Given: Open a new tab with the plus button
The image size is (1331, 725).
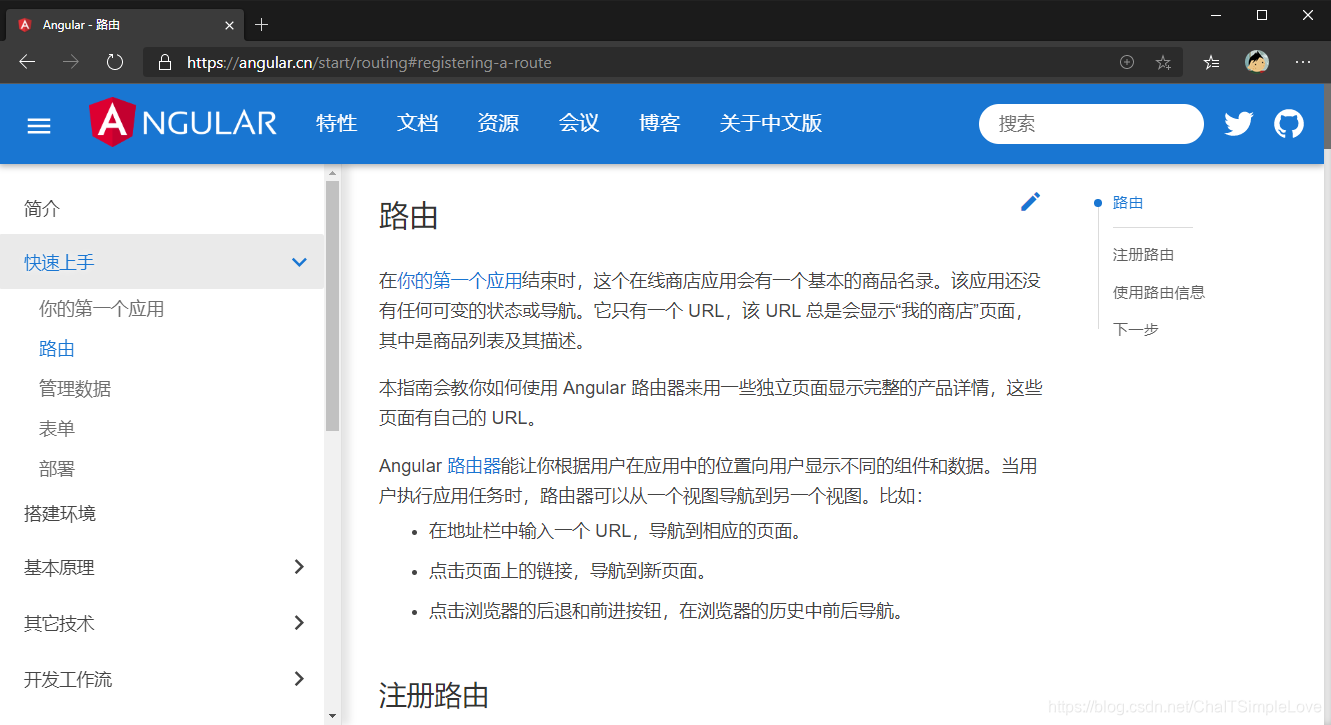Looking at the screenshot, I should tap(262, 24).
